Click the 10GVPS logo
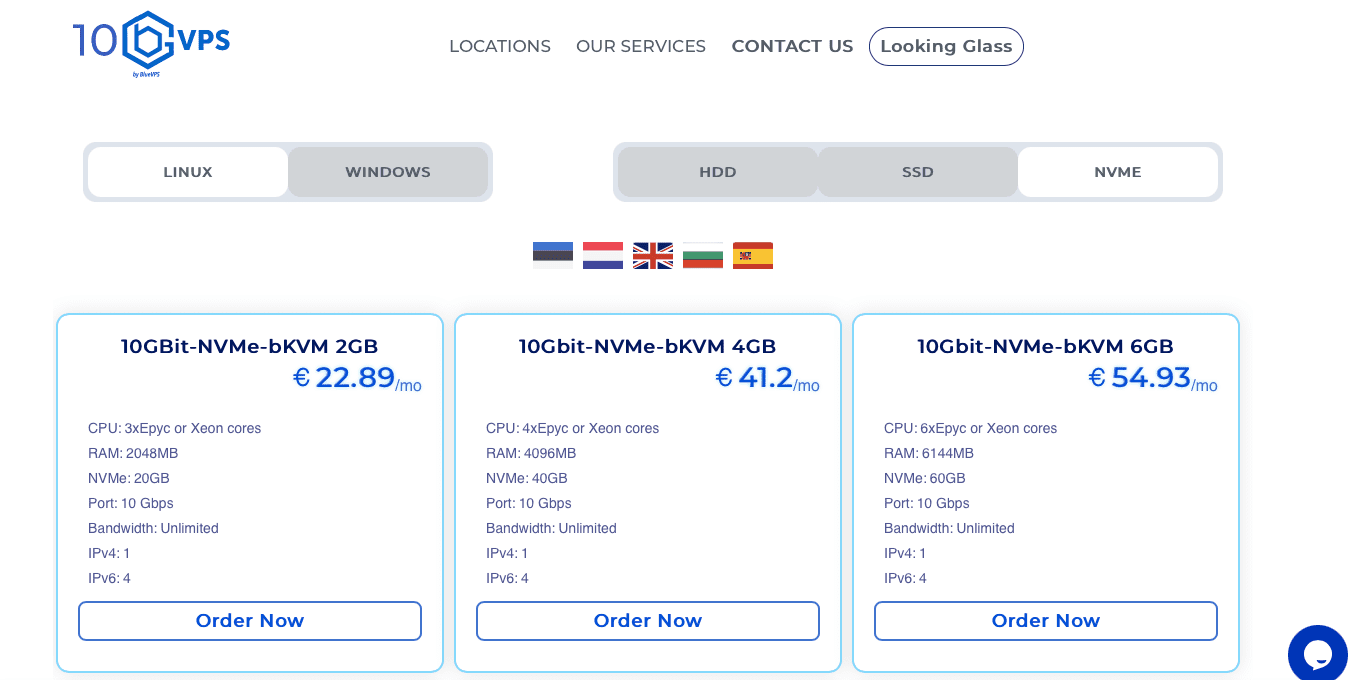The width and height of the screenshot is (1352, 680). click(x=151, y=45)
